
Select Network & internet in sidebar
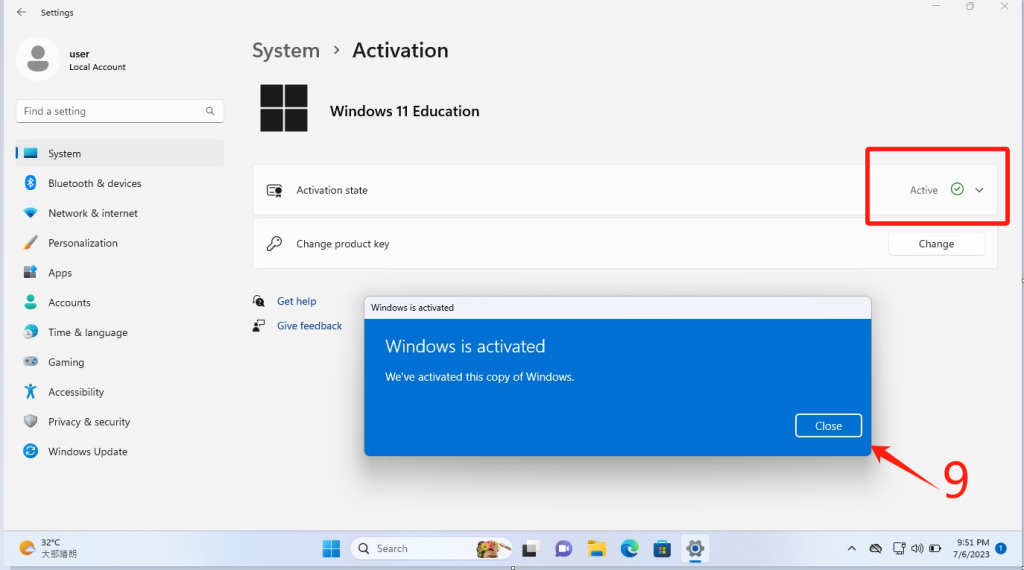[x=93, y=213]
